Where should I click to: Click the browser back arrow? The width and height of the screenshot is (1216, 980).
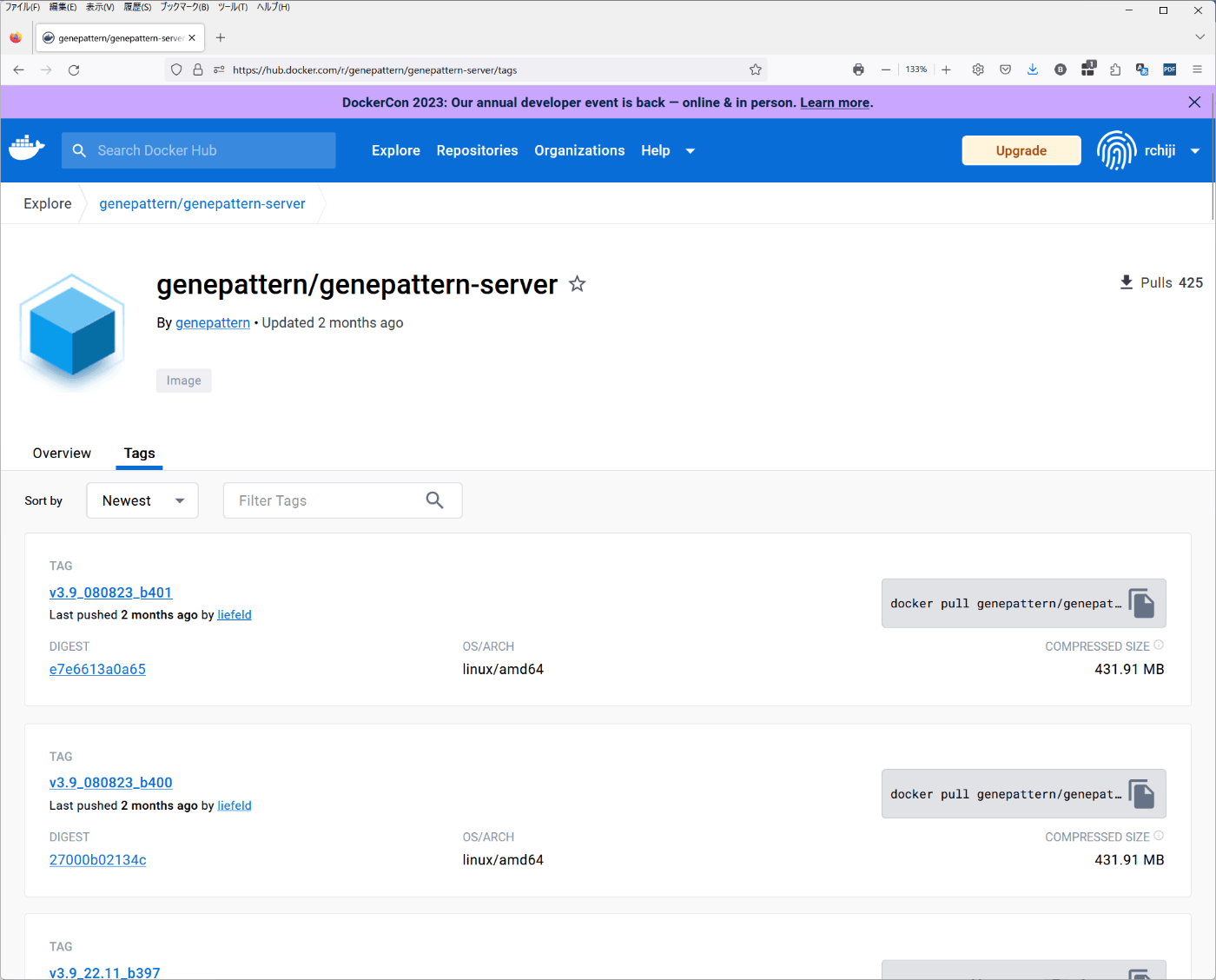click(19, 70)
